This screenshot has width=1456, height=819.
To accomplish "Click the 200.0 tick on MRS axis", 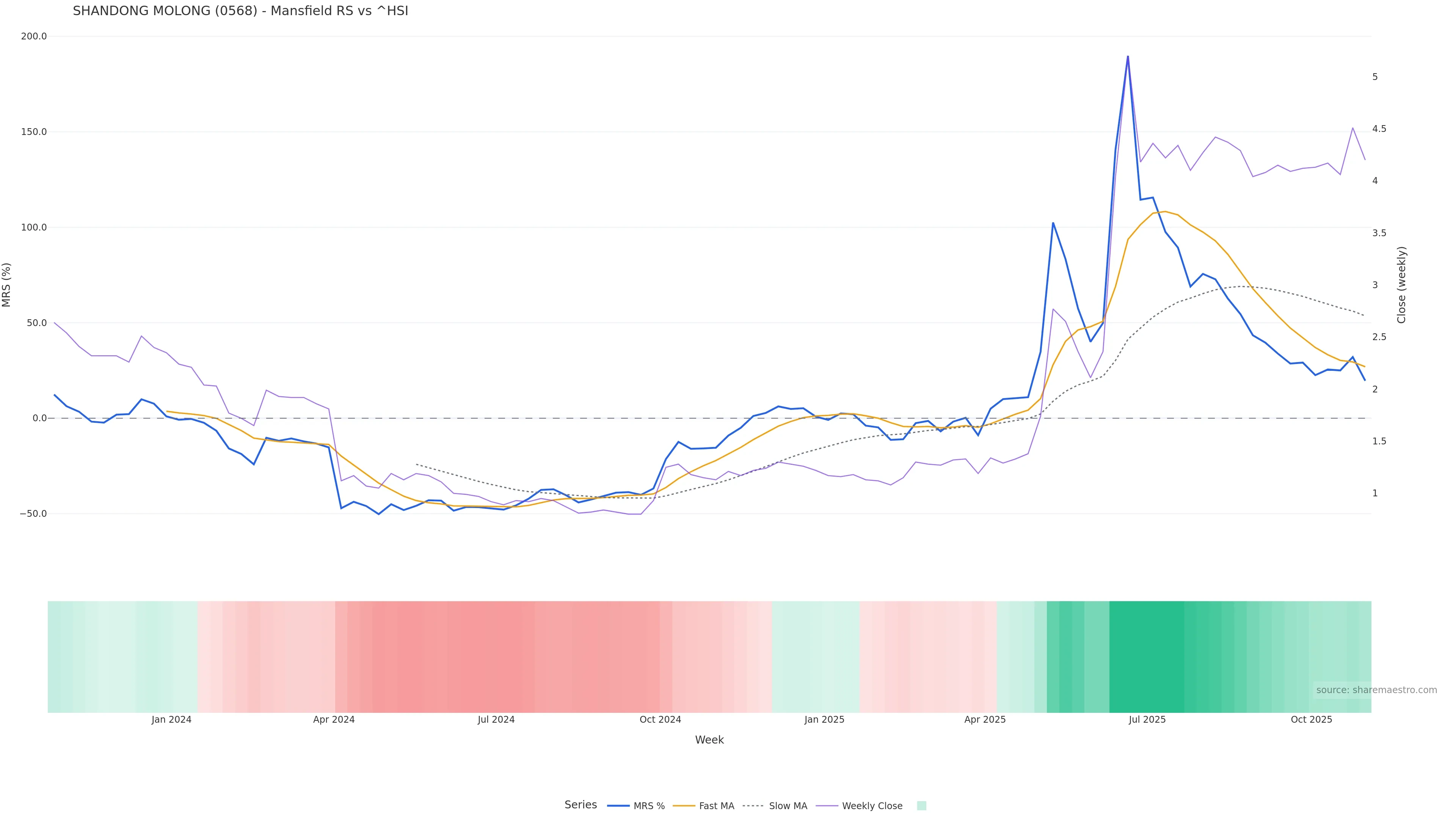I will coord(34,36).
